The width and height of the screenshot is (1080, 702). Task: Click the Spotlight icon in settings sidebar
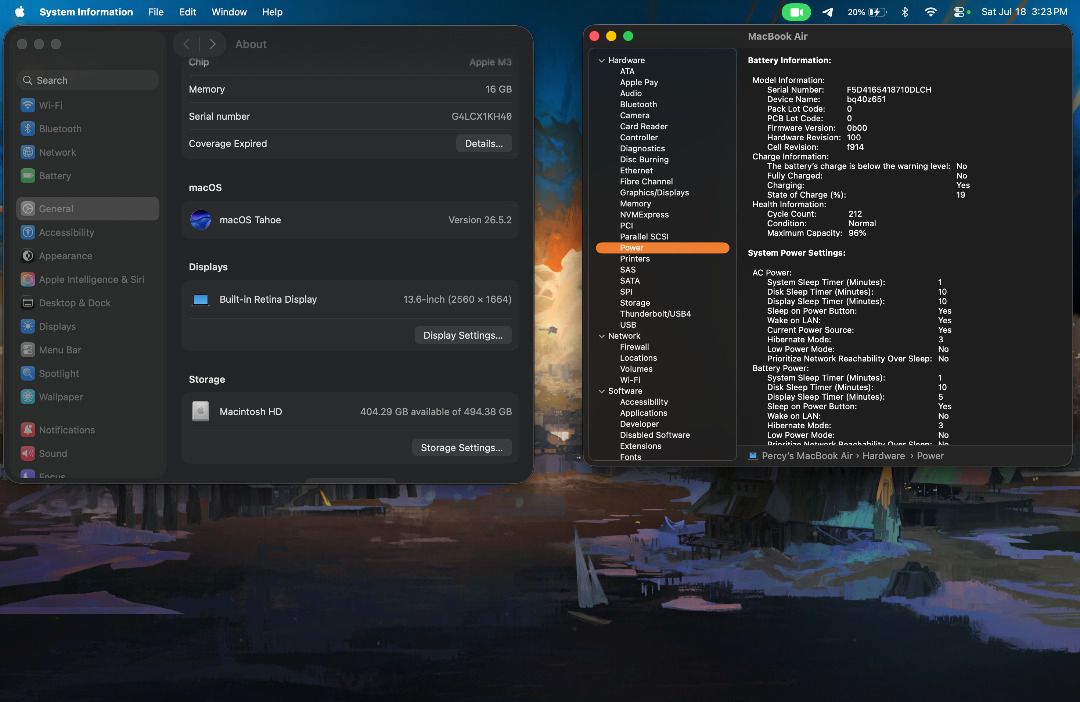tap(28, 373)
